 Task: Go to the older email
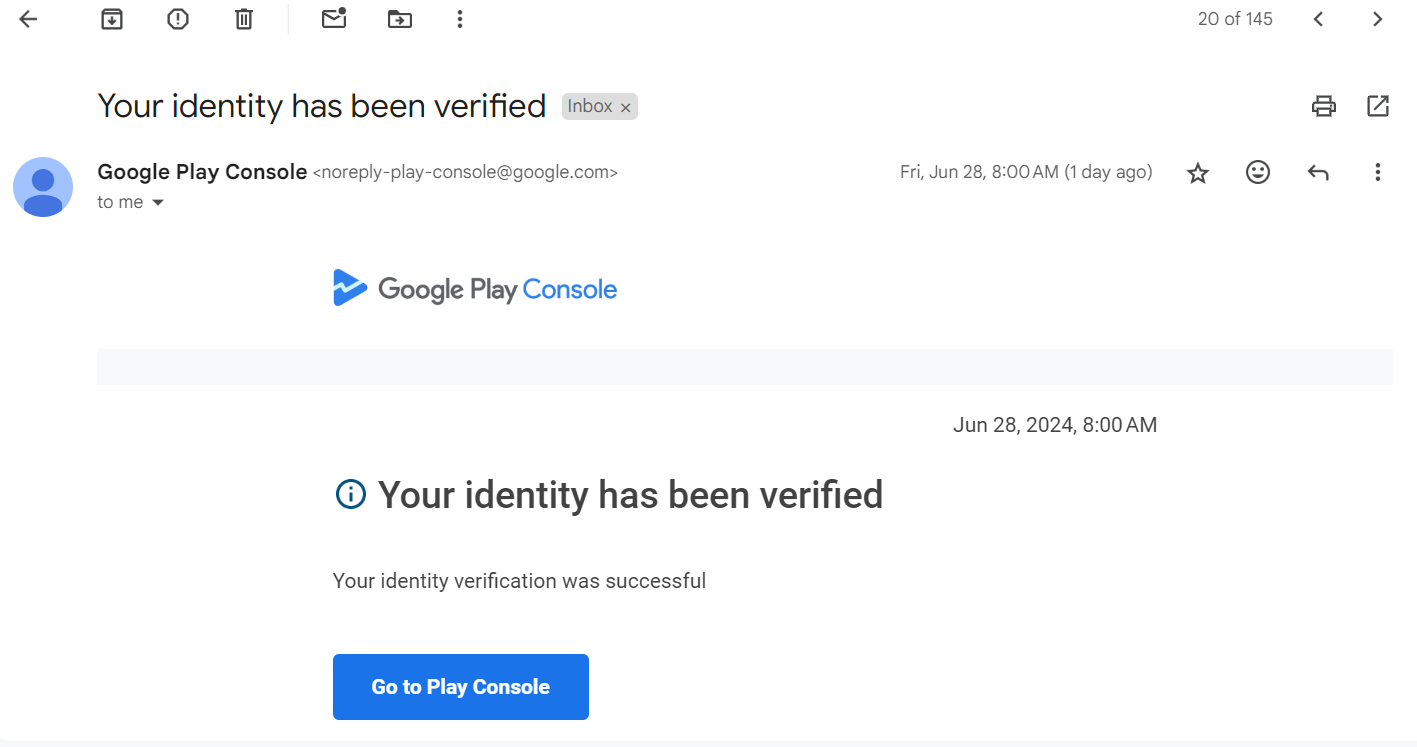click(x=1378, y=19)
